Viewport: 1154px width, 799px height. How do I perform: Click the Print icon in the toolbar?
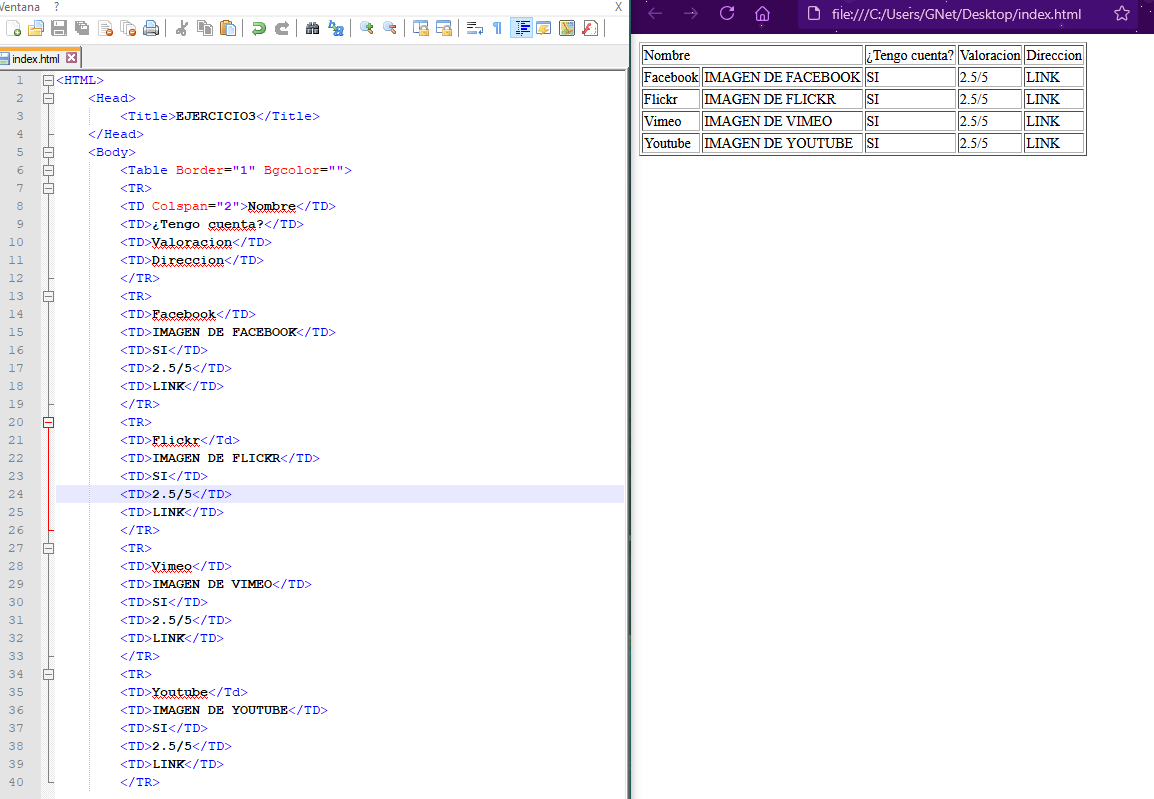150,28
